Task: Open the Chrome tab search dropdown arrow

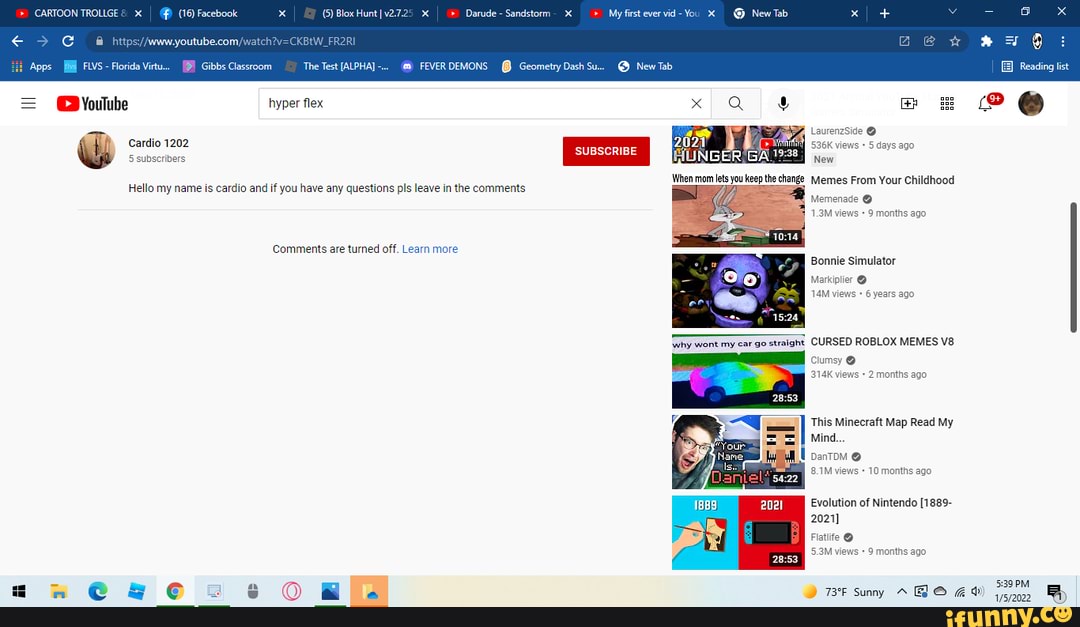Action: coord(951,13)
